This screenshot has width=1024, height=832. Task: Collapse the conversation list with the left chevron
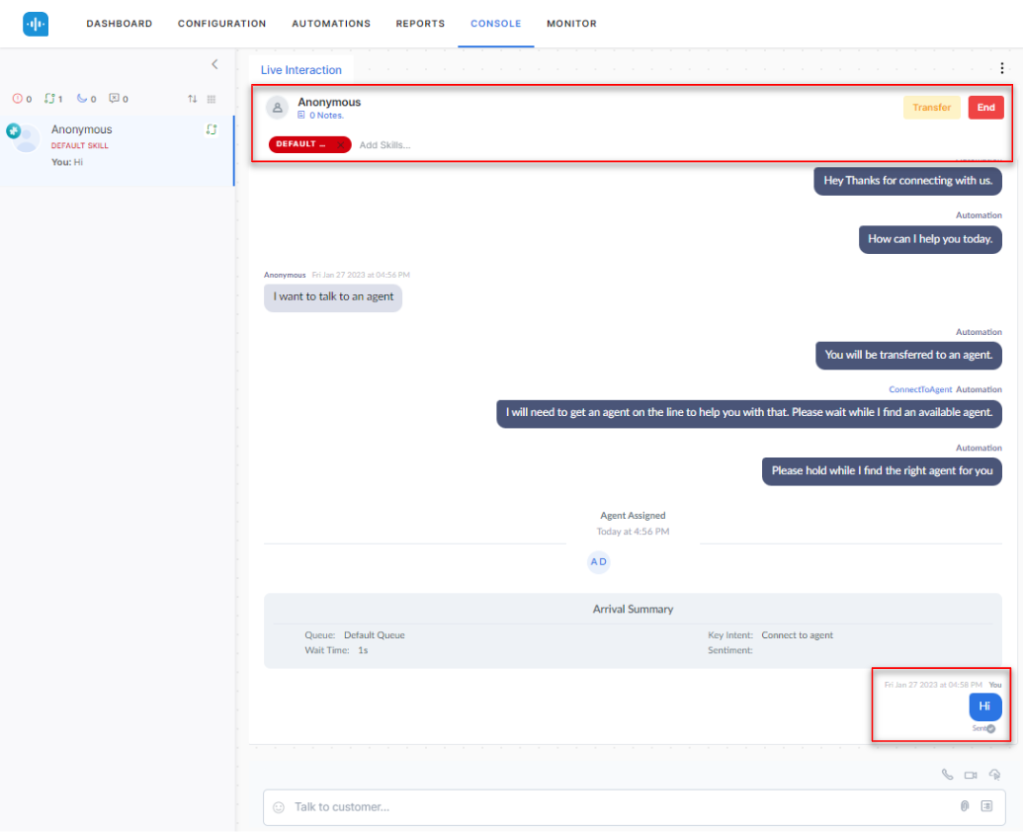pos(214,63)
